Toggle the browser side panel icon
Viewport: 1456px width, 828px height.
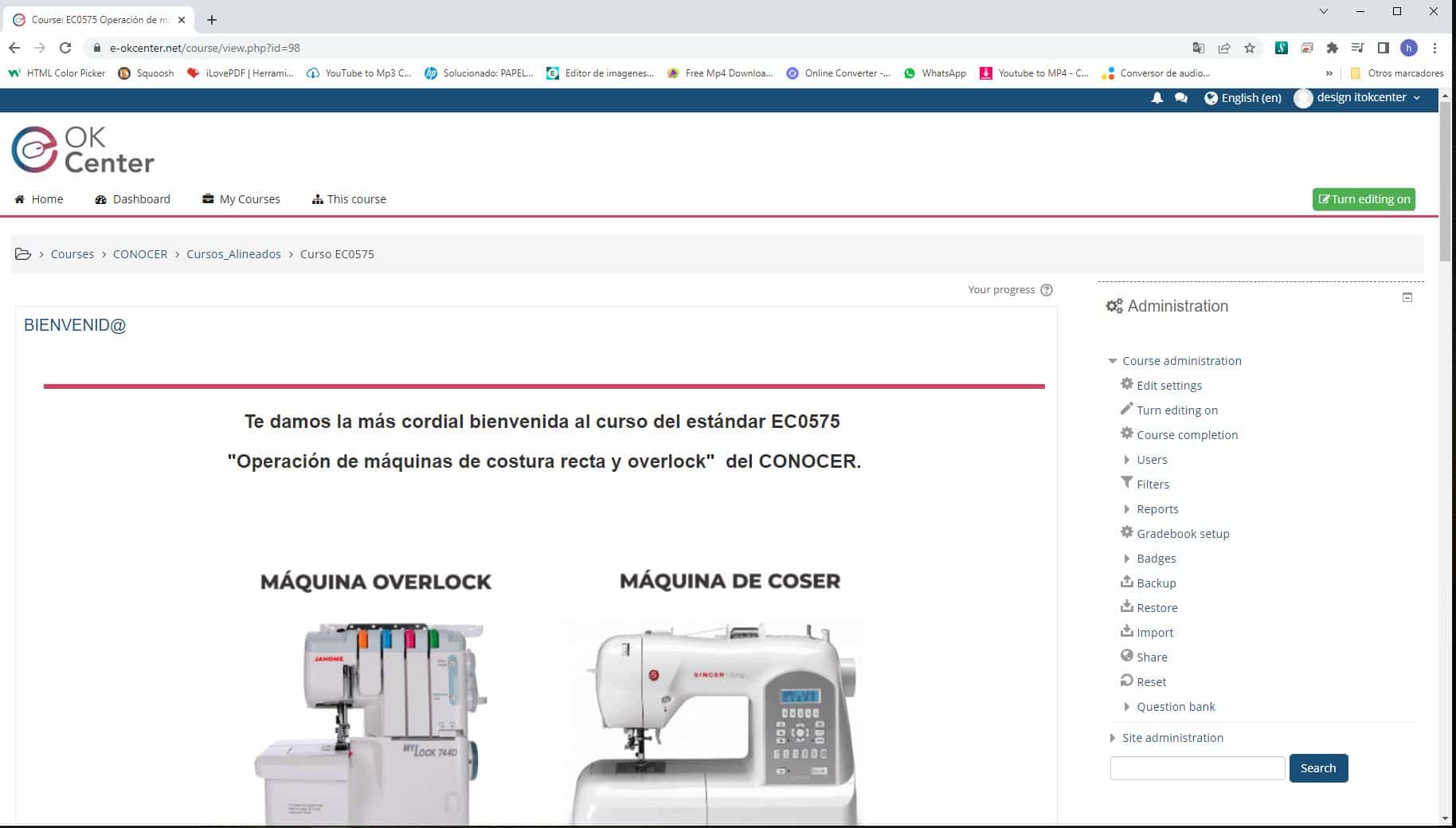(x=1383, y=48)
